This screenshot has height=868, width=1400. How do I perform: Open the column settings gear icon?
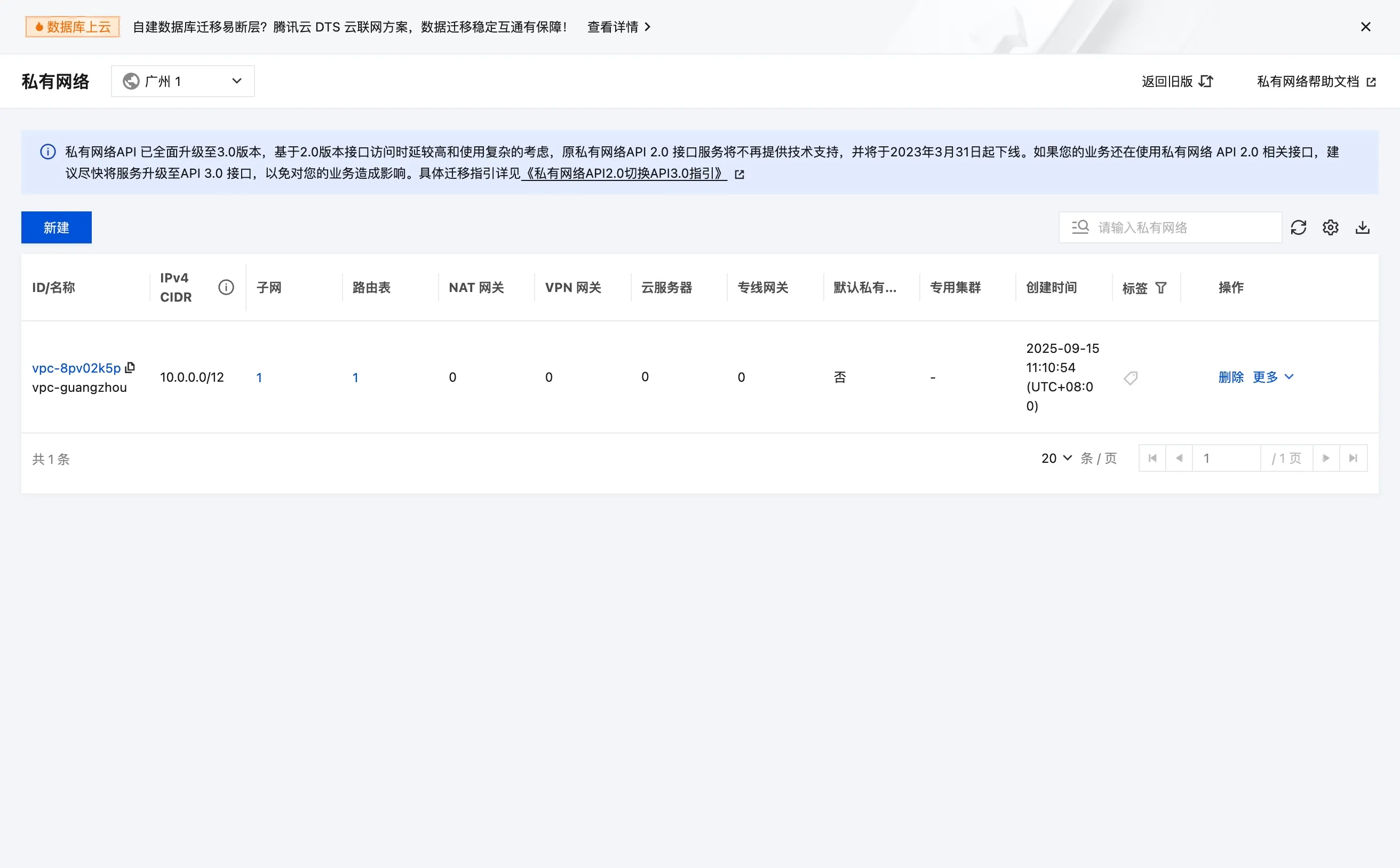click(1330, 227)
